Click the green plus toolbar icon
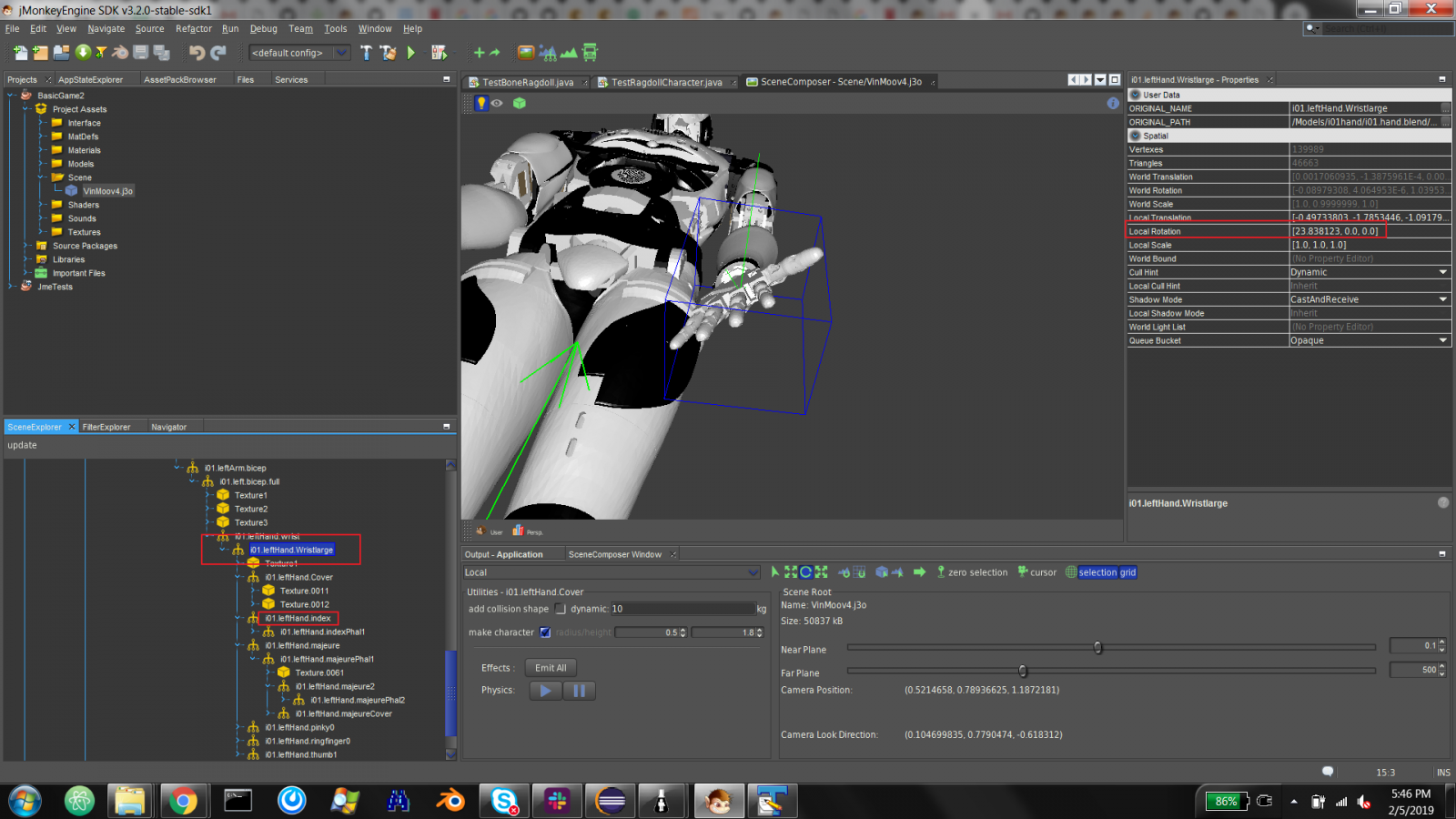The width and height of the screenshot is (1456, 819). 480,53
